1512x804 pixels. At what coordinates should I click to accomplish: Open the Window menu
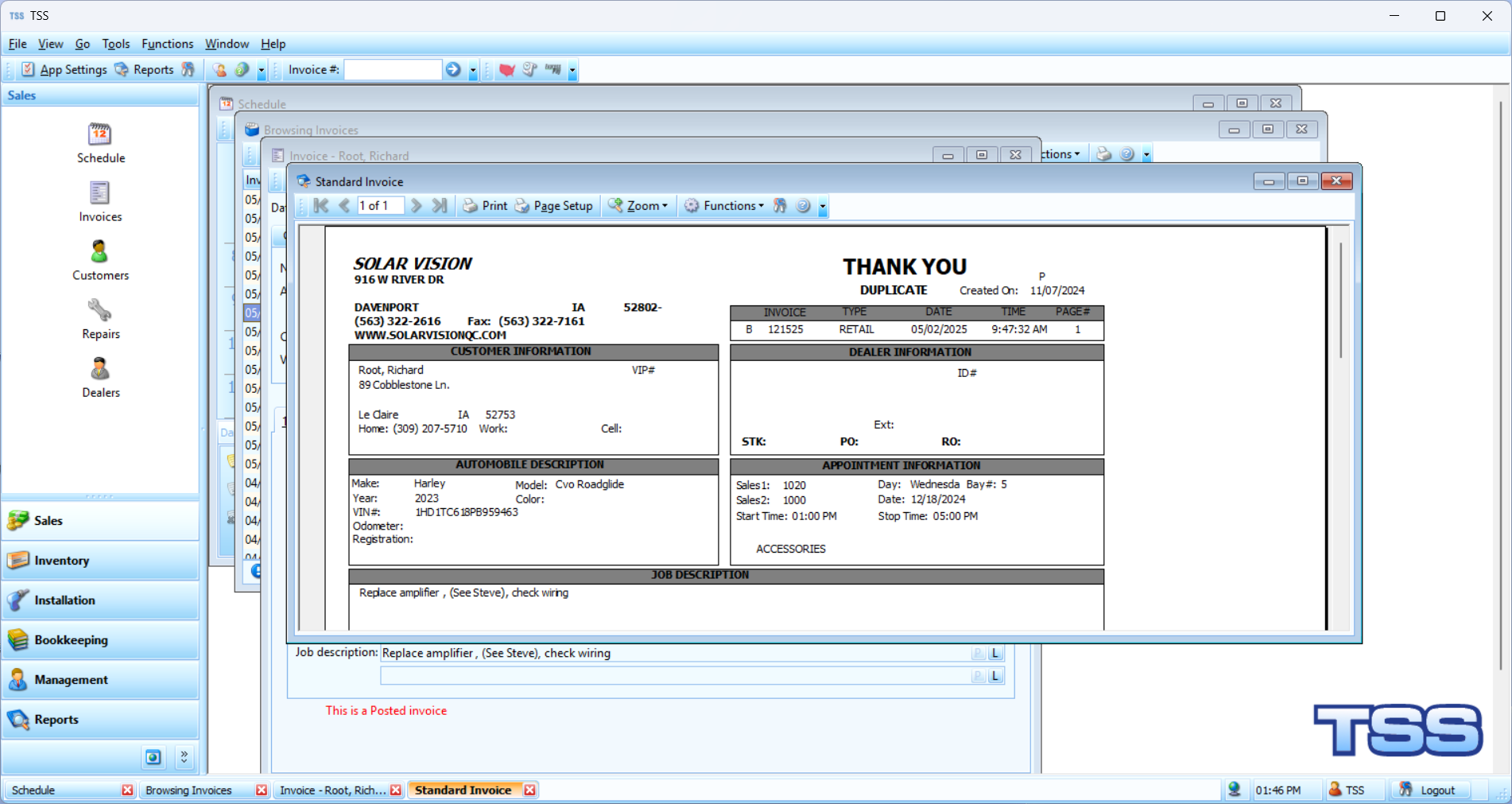coord(227,44)
